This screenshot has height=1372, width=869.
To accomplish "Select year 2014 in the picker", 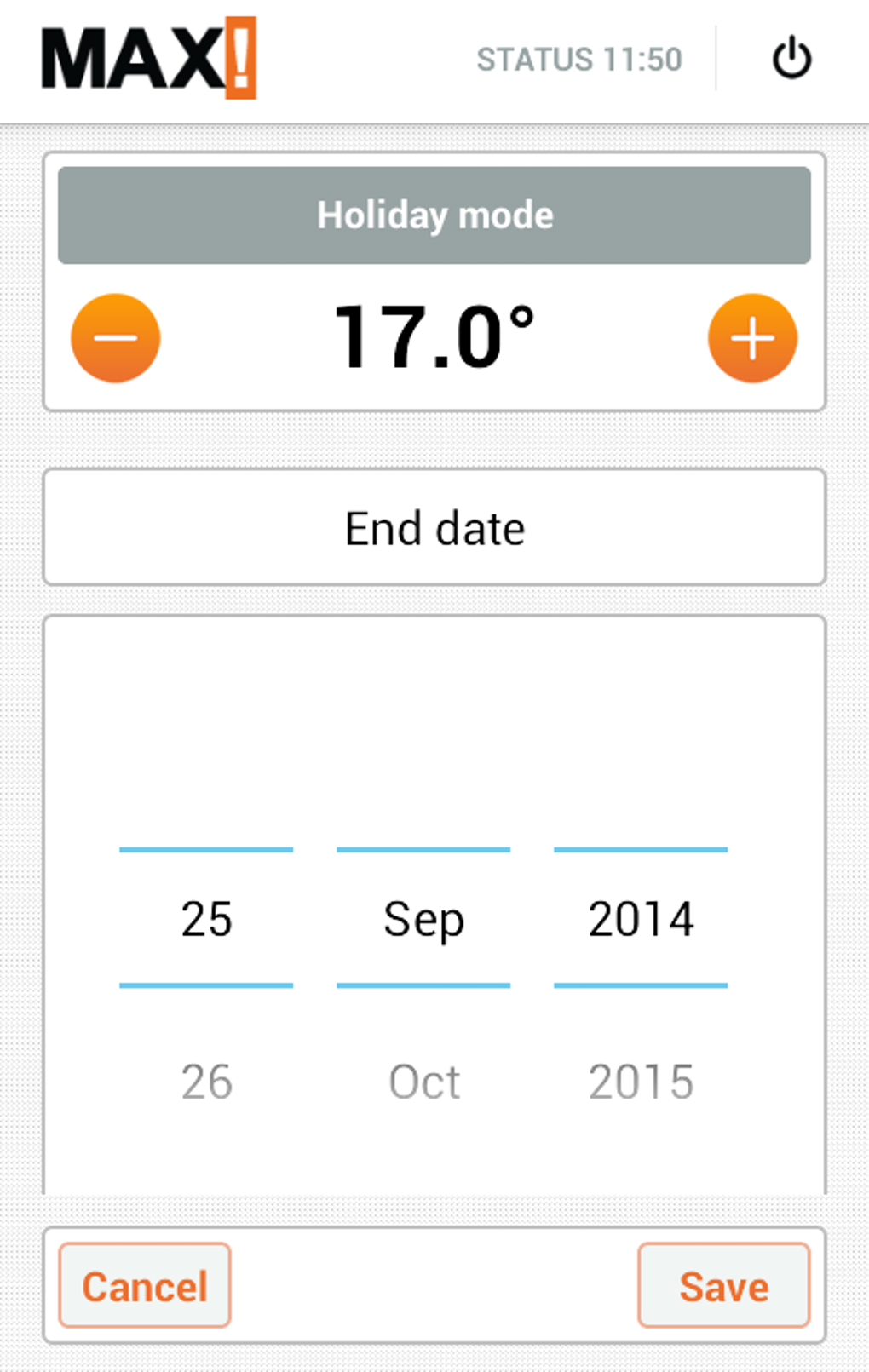I will (x=641, y=918).
